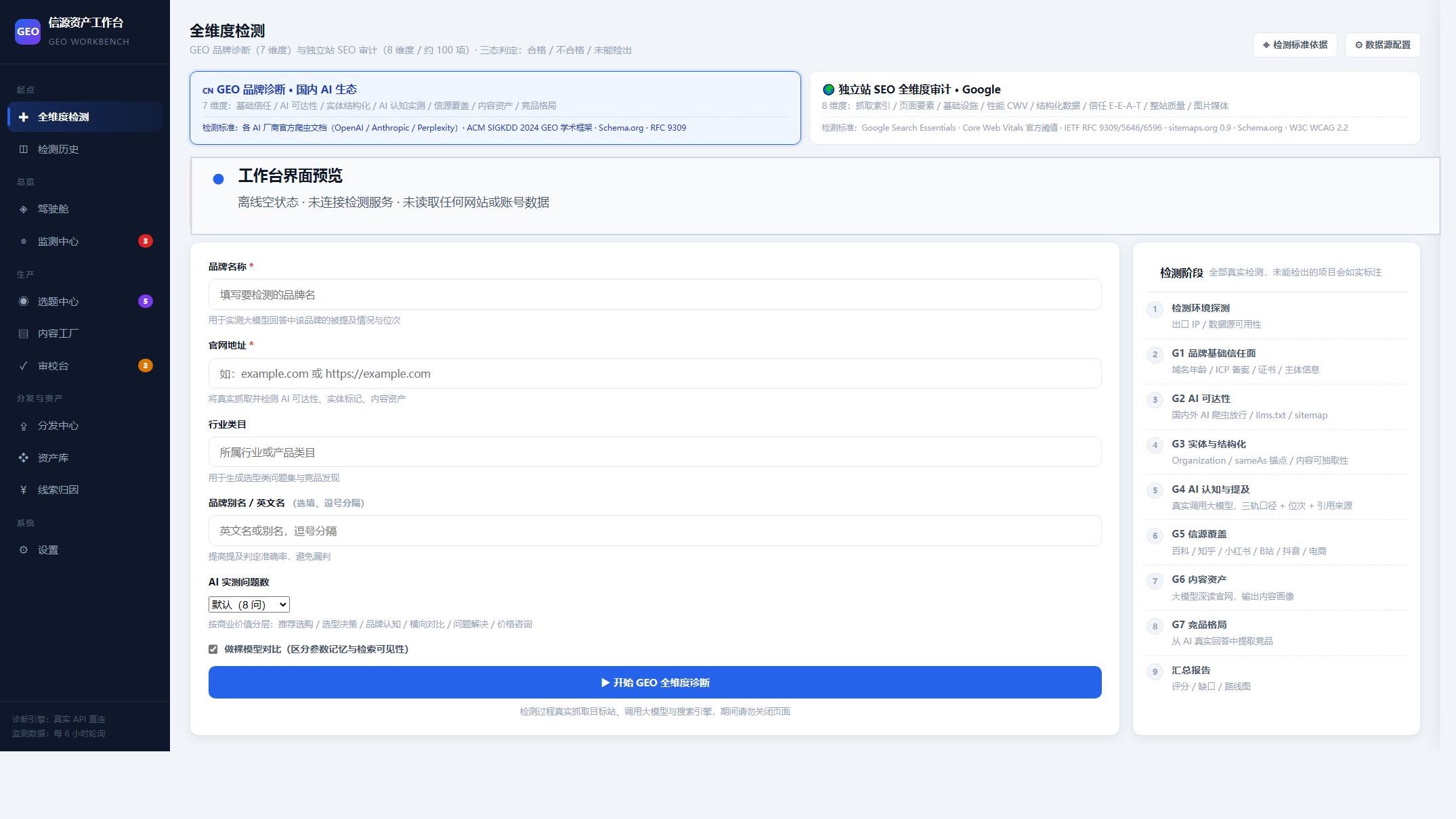Image resolution: width=1456 pixels, height=819 pixels.
Task: Click the G5 信源覆盖 stage
Action: [x=1277, y=542]
